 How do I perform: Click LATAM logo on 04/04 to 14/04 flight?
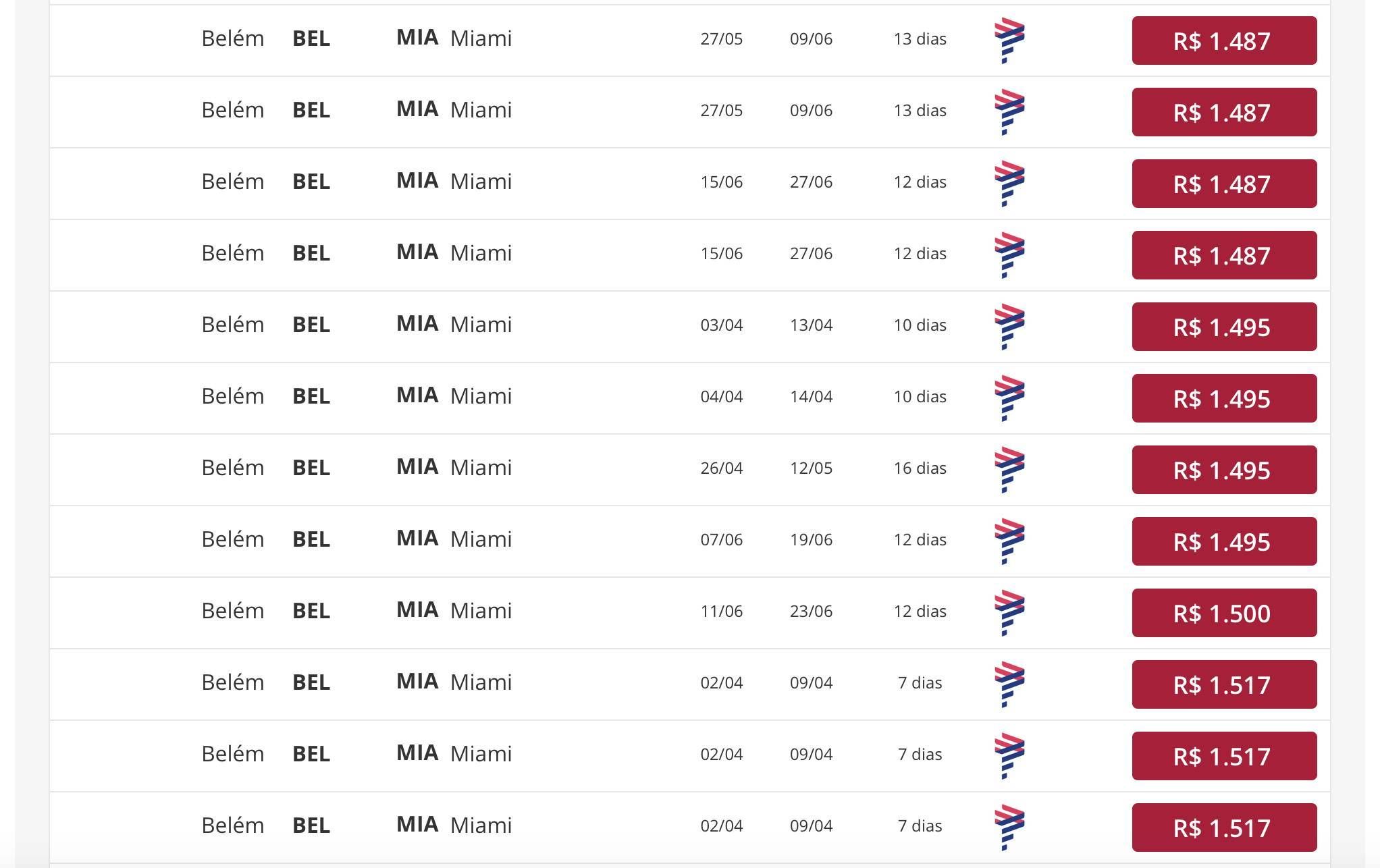tap(1009, 398)
